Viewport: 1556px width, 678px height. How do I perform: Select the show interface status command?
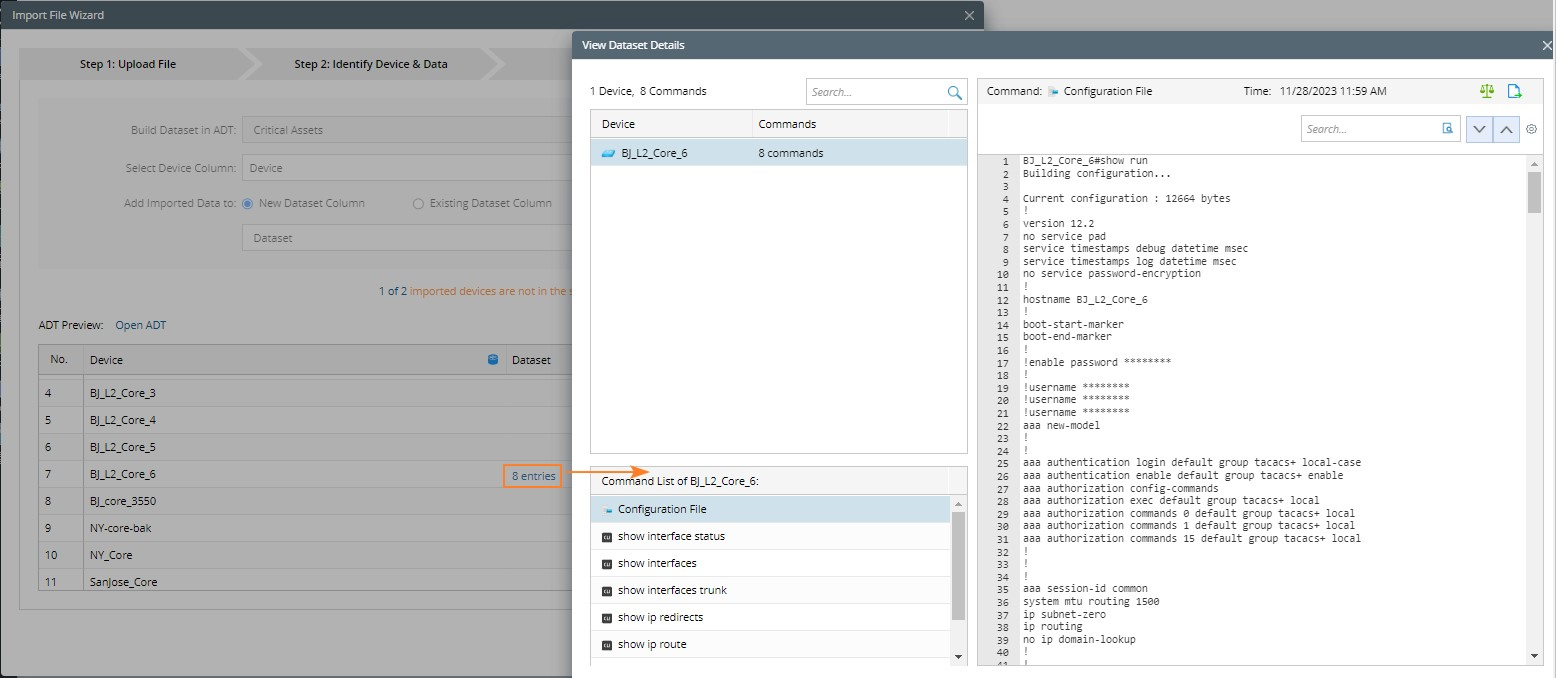pos(670,537)
